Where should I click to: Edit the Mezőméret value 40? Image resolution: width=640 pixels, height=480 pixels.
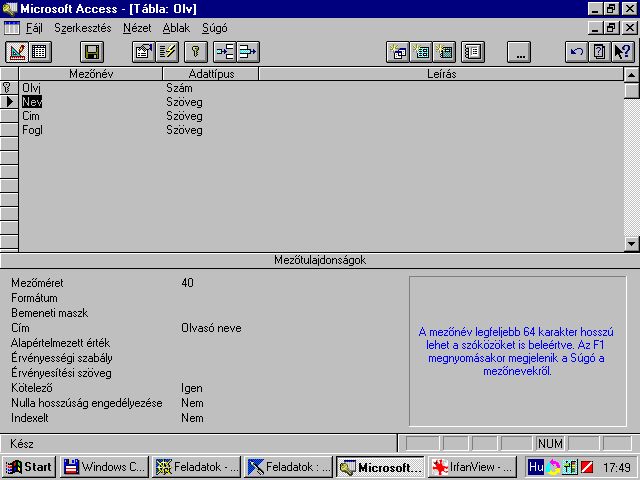click(187, 282)
